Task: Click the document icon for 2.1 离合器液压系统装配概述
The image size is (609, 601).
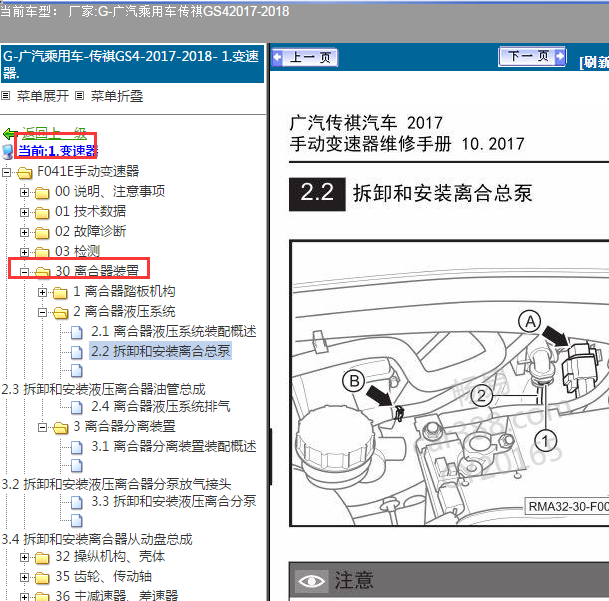Action: [x=78, y=332]
